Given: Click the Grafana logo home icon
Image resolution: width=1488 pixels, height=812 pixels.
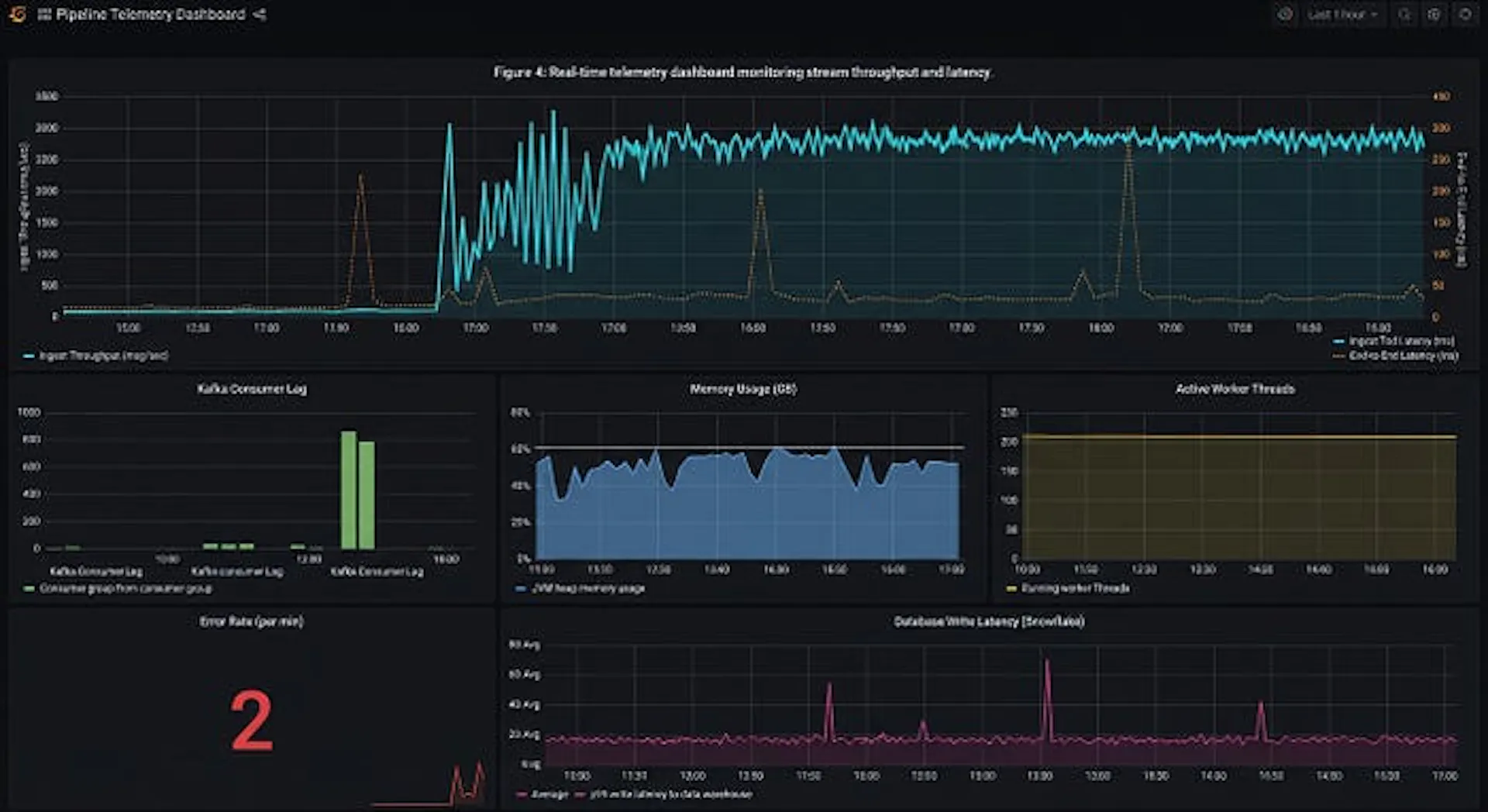Looking at the screenshot, I should click(x=17, y=14).
